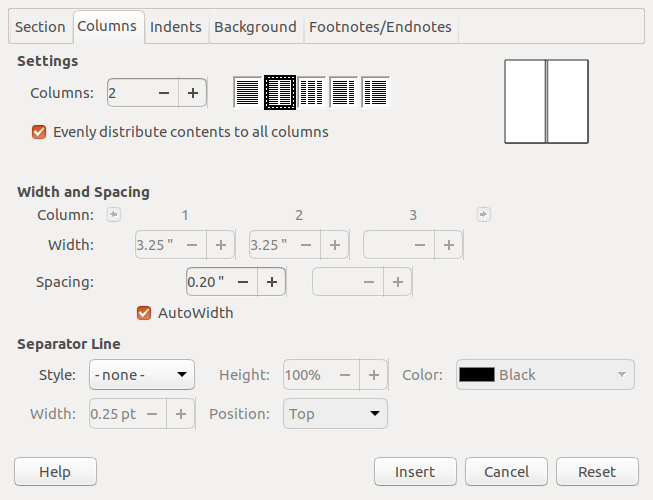653x500 pixels.
Task: Decrease the number of columns
Action: pyautogui.click(x=164, y=93)
